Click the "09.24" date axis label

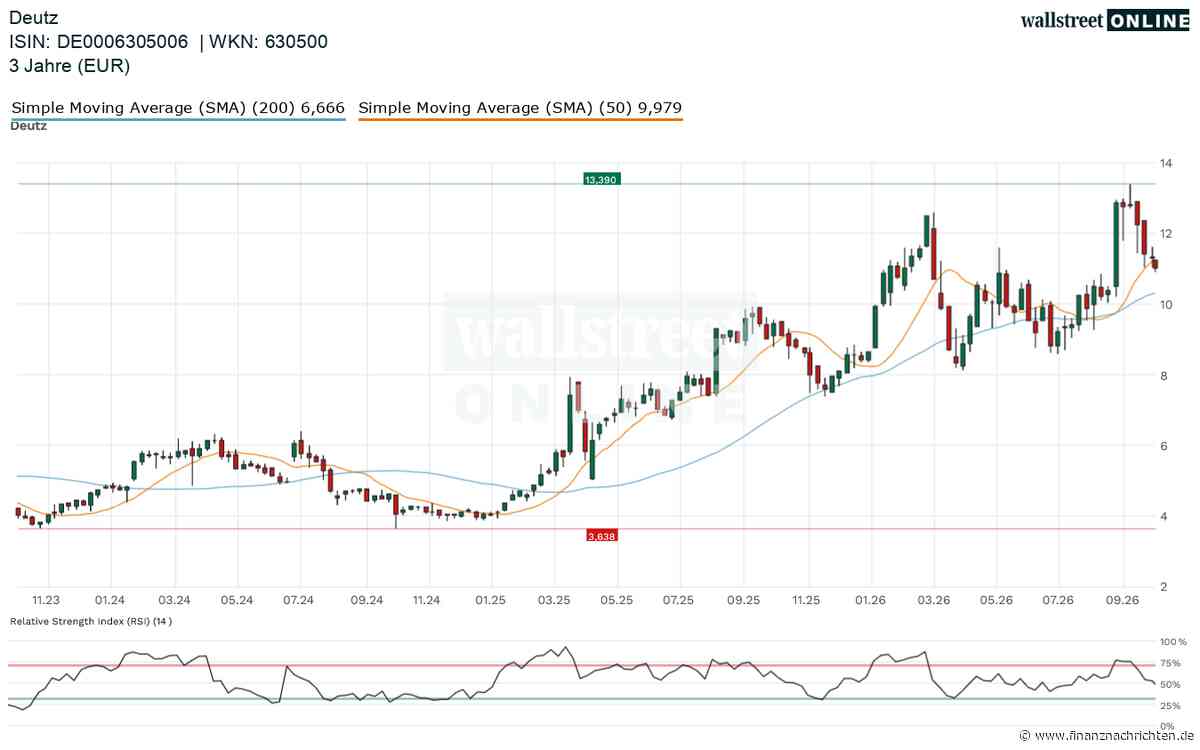[x=367, y=600]
